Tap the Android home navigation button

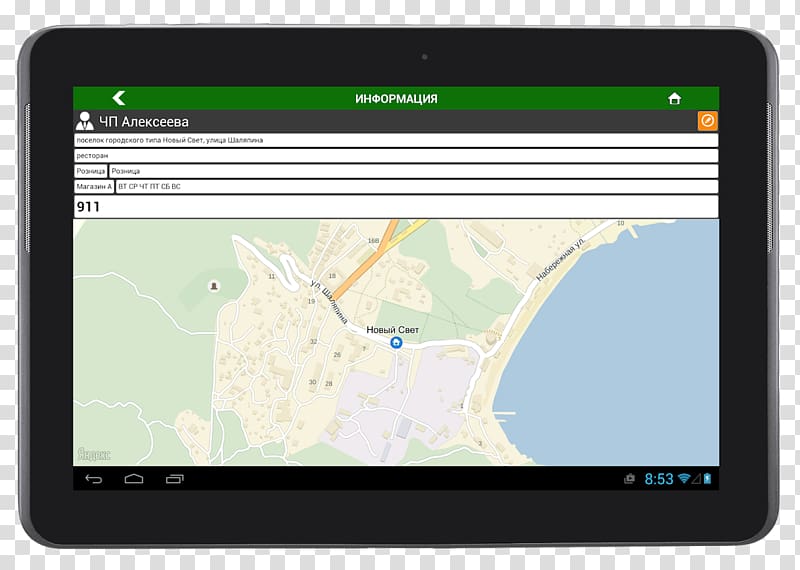(134, 479)
